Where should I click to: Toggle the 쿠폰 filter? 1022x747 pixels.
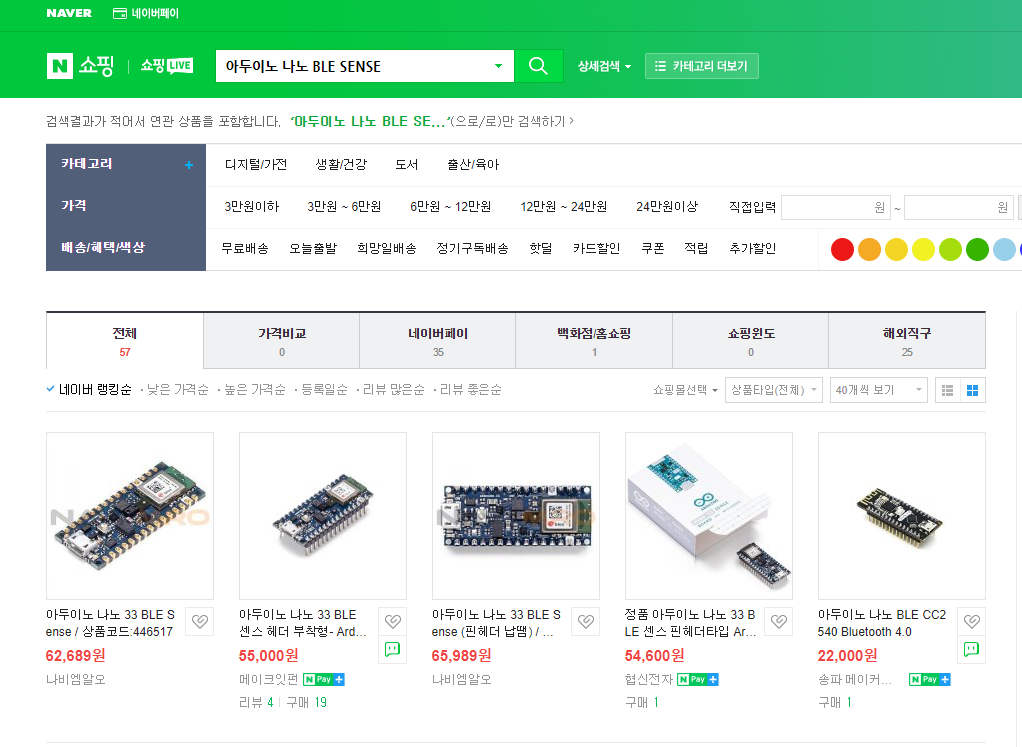[652, 248]
